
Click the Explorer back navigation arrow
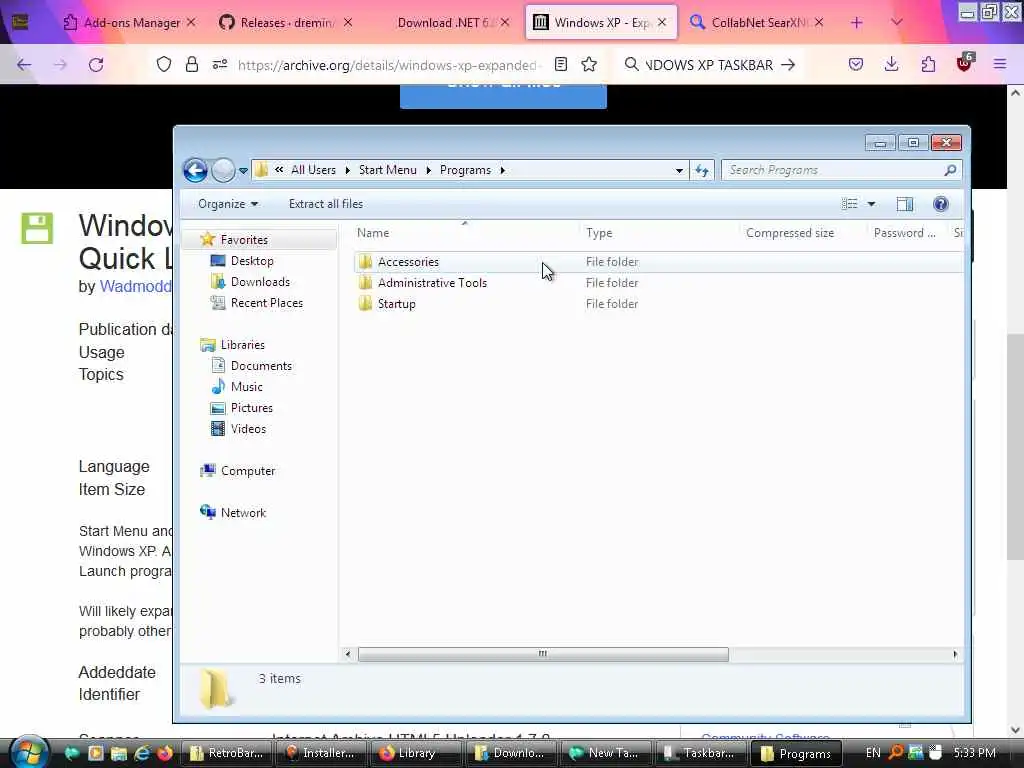click(x=195, y=170)
